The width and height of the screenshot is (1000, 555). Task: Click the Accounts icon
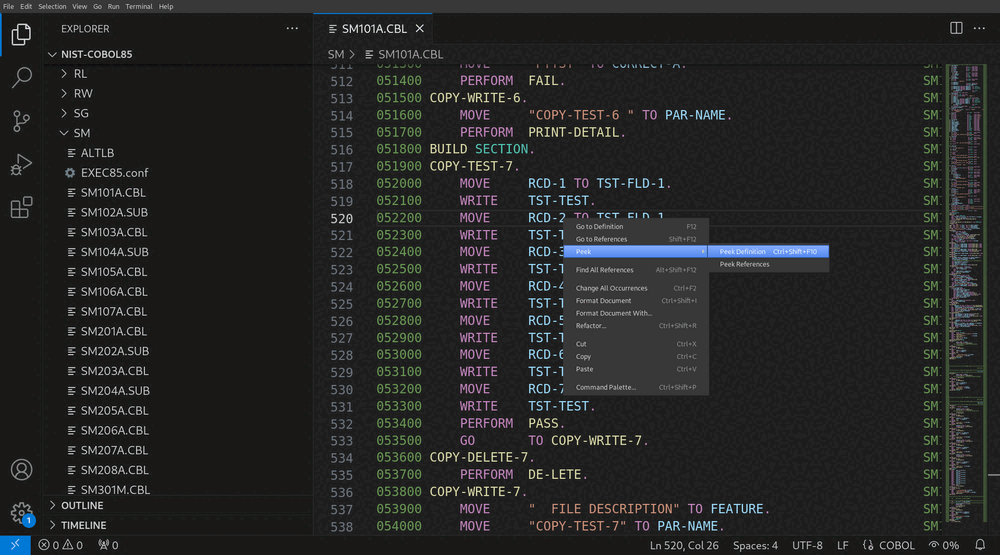[x=21, y=470]
